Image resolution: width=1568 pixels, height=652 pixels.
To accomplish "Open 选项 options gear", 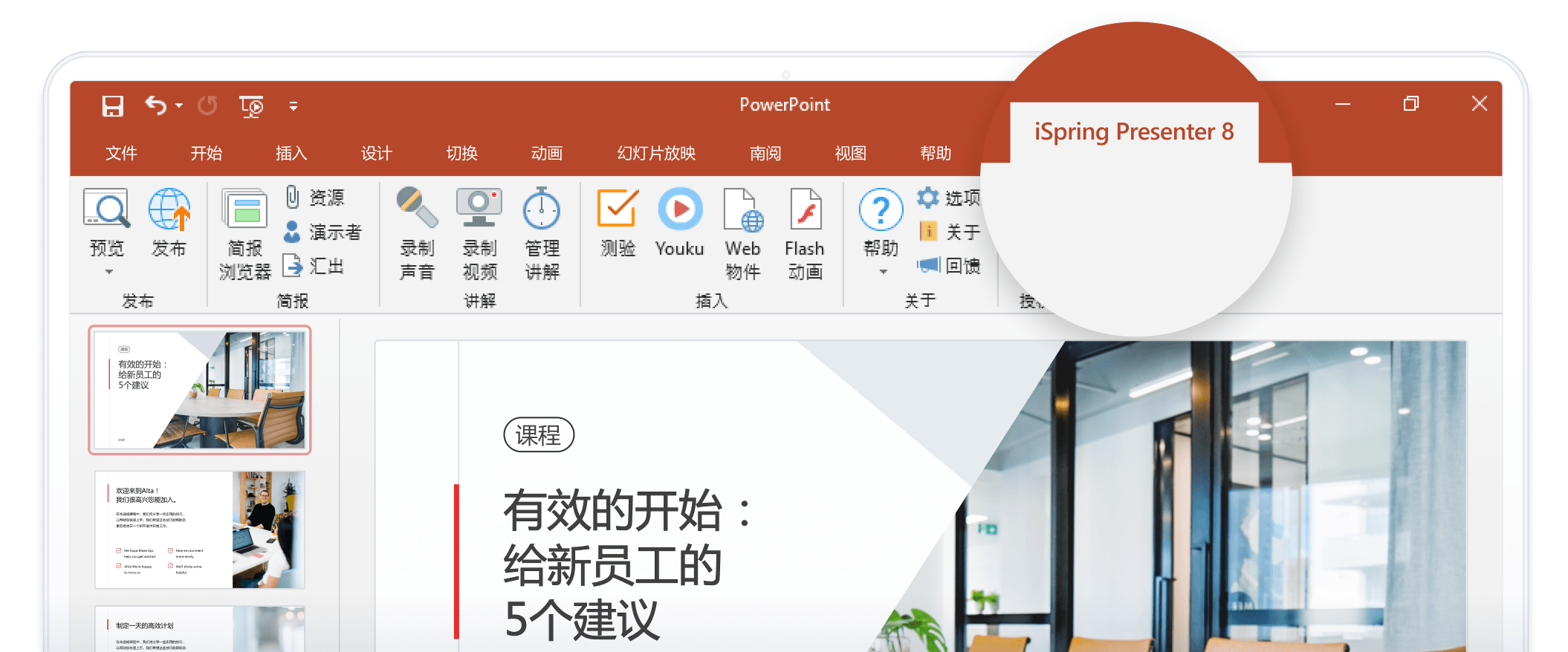I will pyautogui.click(x=948, y=198).
